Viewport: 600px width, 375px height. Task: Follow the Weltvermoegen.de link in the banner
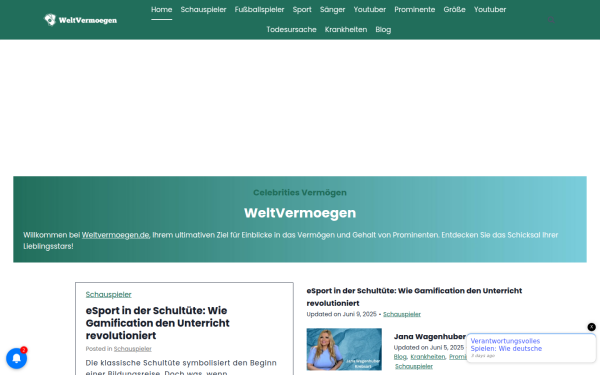tap(115, 235)
